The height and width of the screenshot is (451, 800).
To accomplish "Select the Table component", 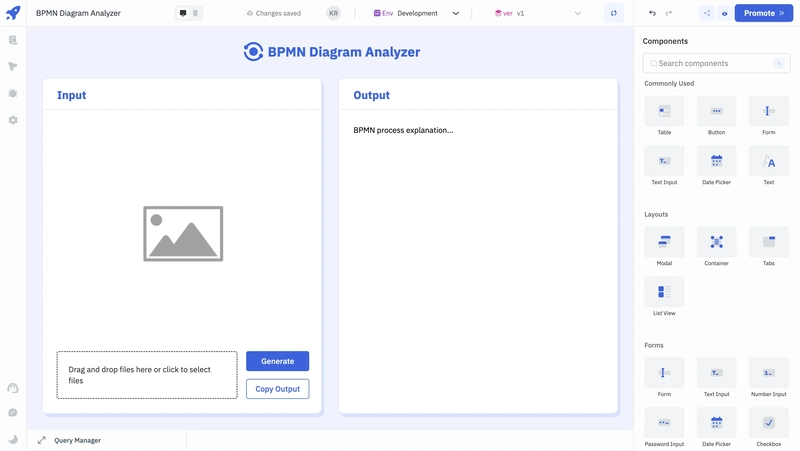I will coord(664,116).
